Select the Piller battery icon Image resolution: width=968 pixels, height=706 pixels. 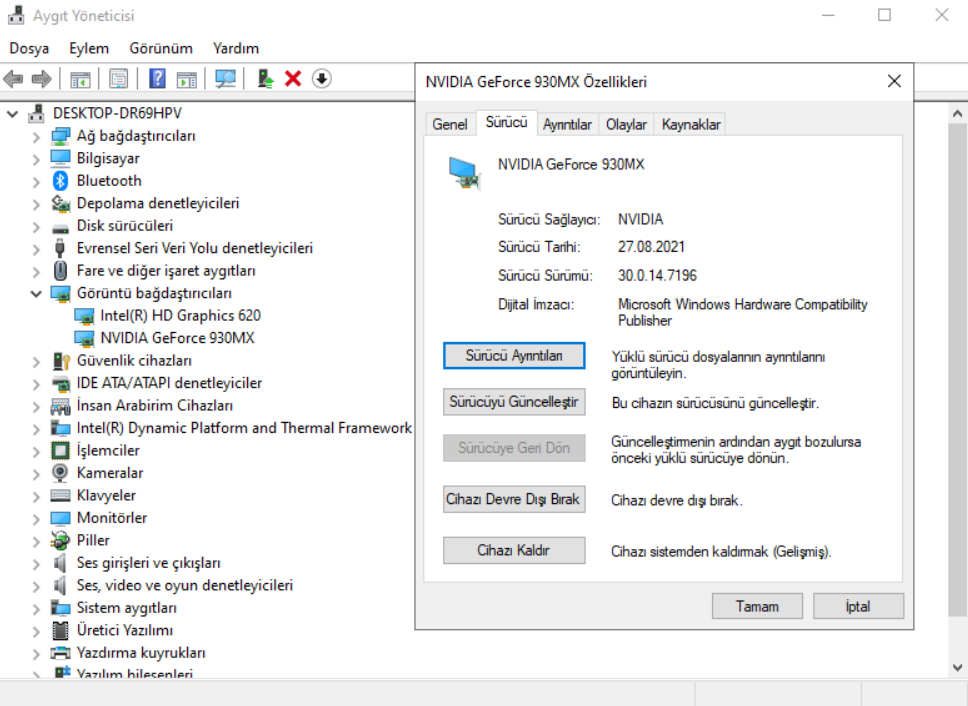pyautogui.click(x=60, y=540)
